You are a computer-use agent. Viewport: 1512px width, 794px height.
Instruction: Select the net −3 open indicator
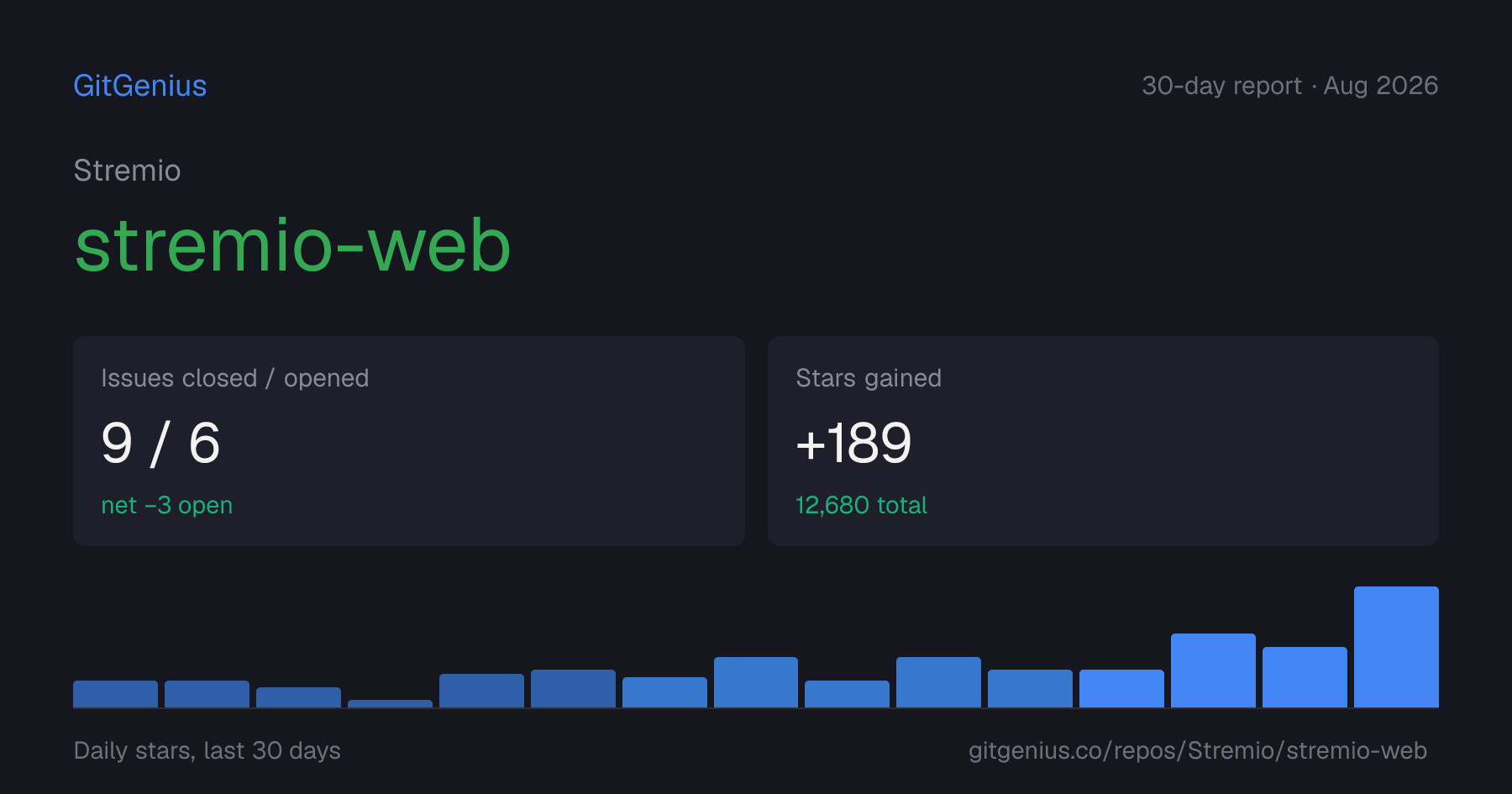(166, 505)
